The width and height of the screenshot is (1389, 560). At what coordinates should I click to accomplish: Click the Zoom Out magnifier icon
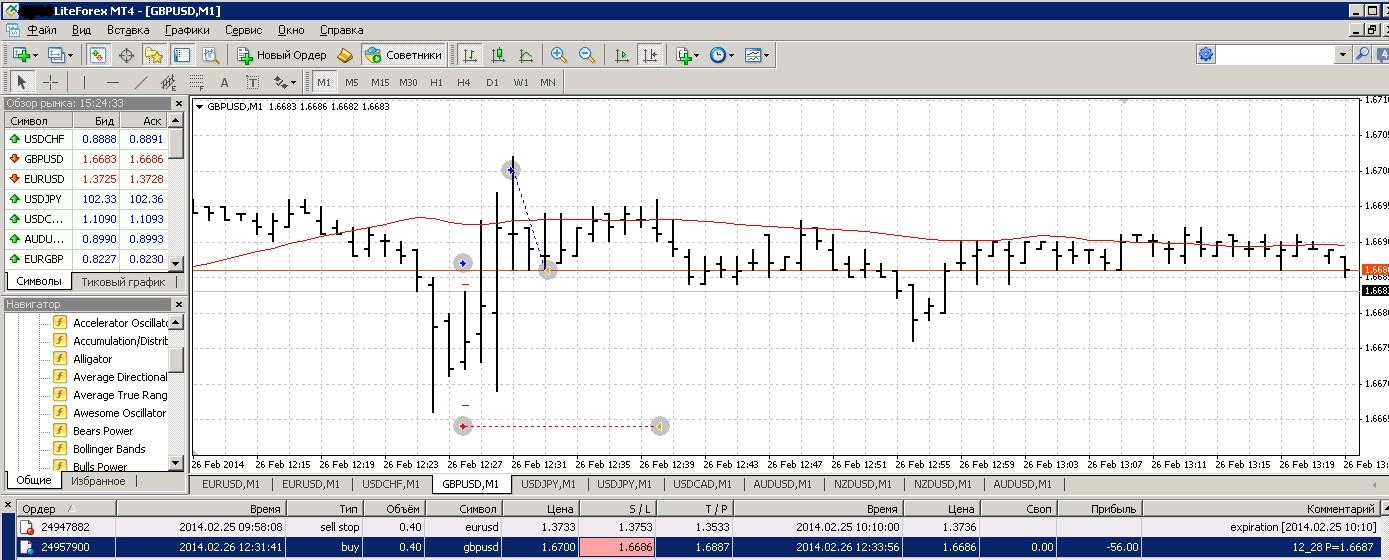pos(587,56)
